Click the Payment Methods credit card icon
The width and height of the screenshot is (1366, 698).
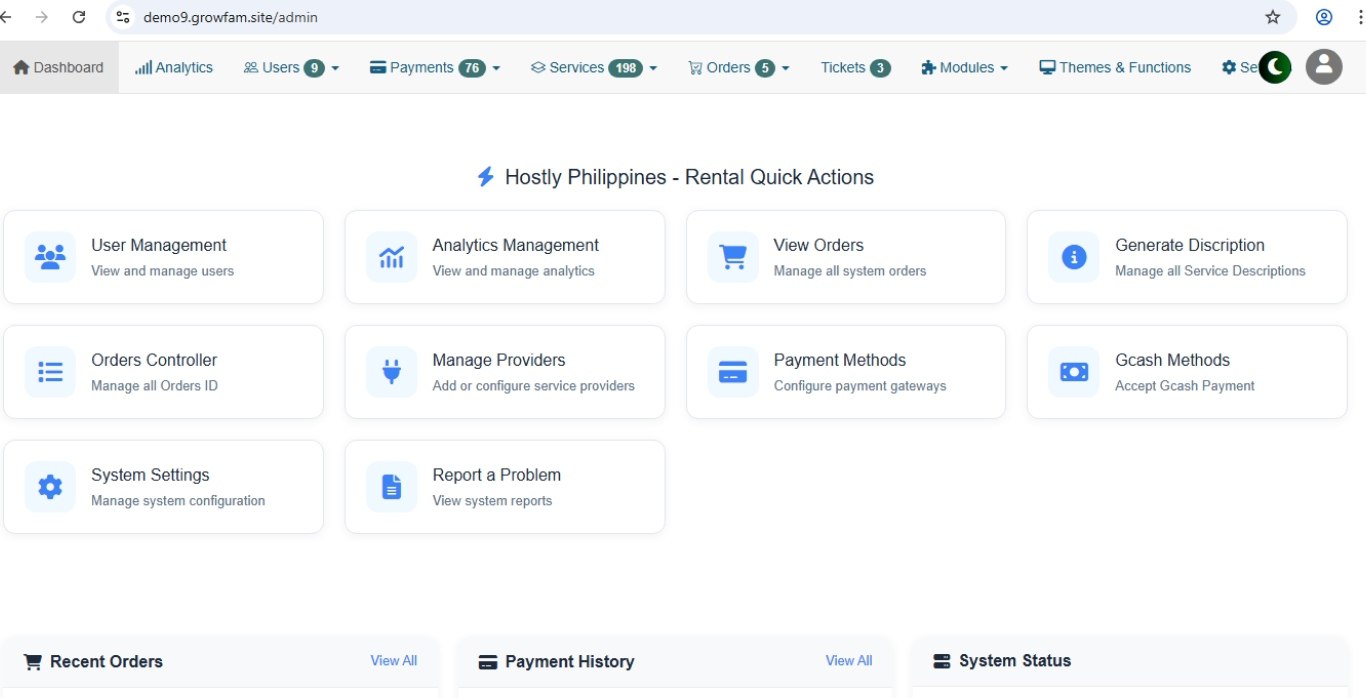point(733,372)
